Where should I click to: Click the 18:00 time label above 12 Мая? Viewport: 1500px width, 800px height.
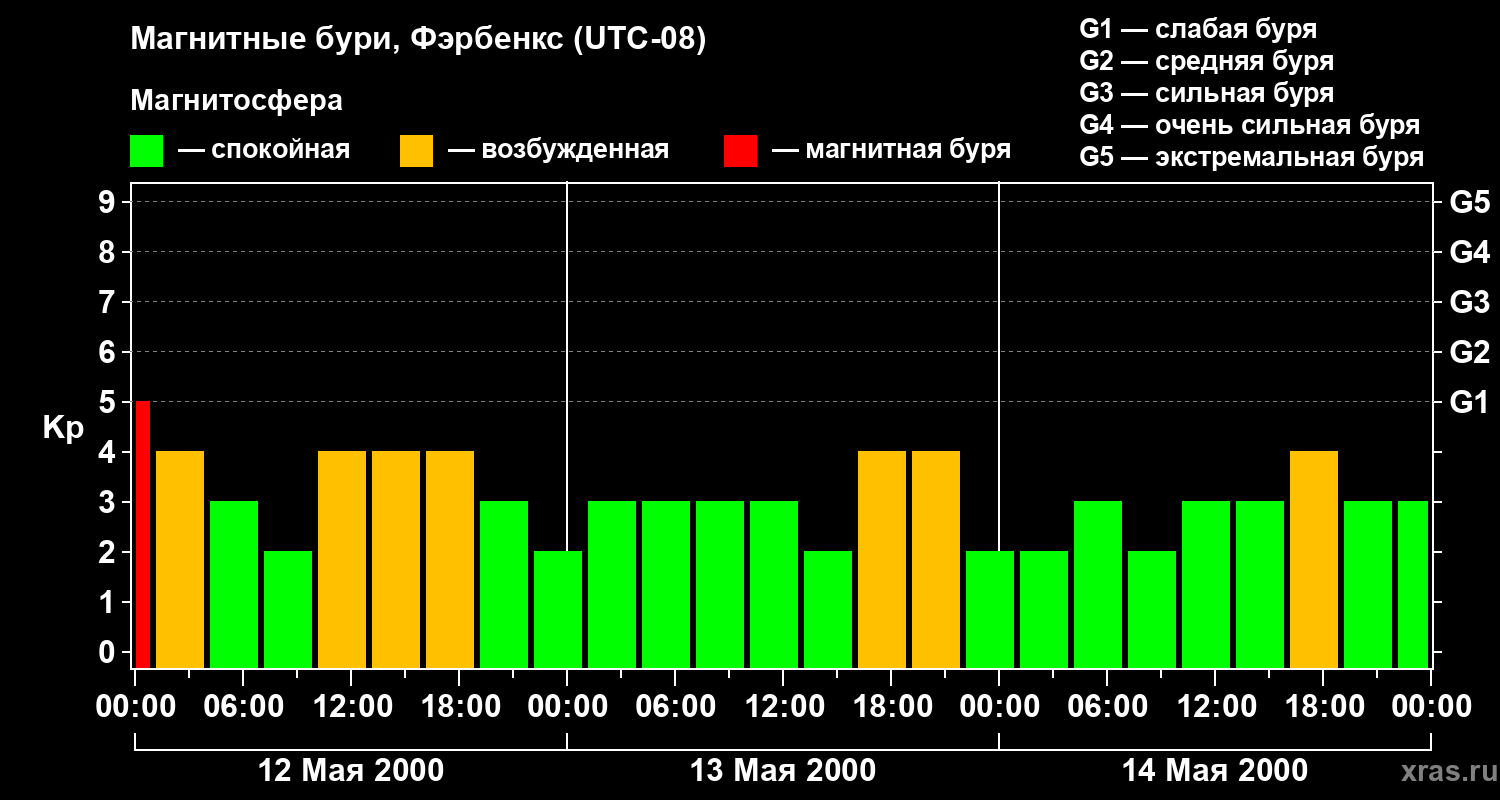pos(459,707)
